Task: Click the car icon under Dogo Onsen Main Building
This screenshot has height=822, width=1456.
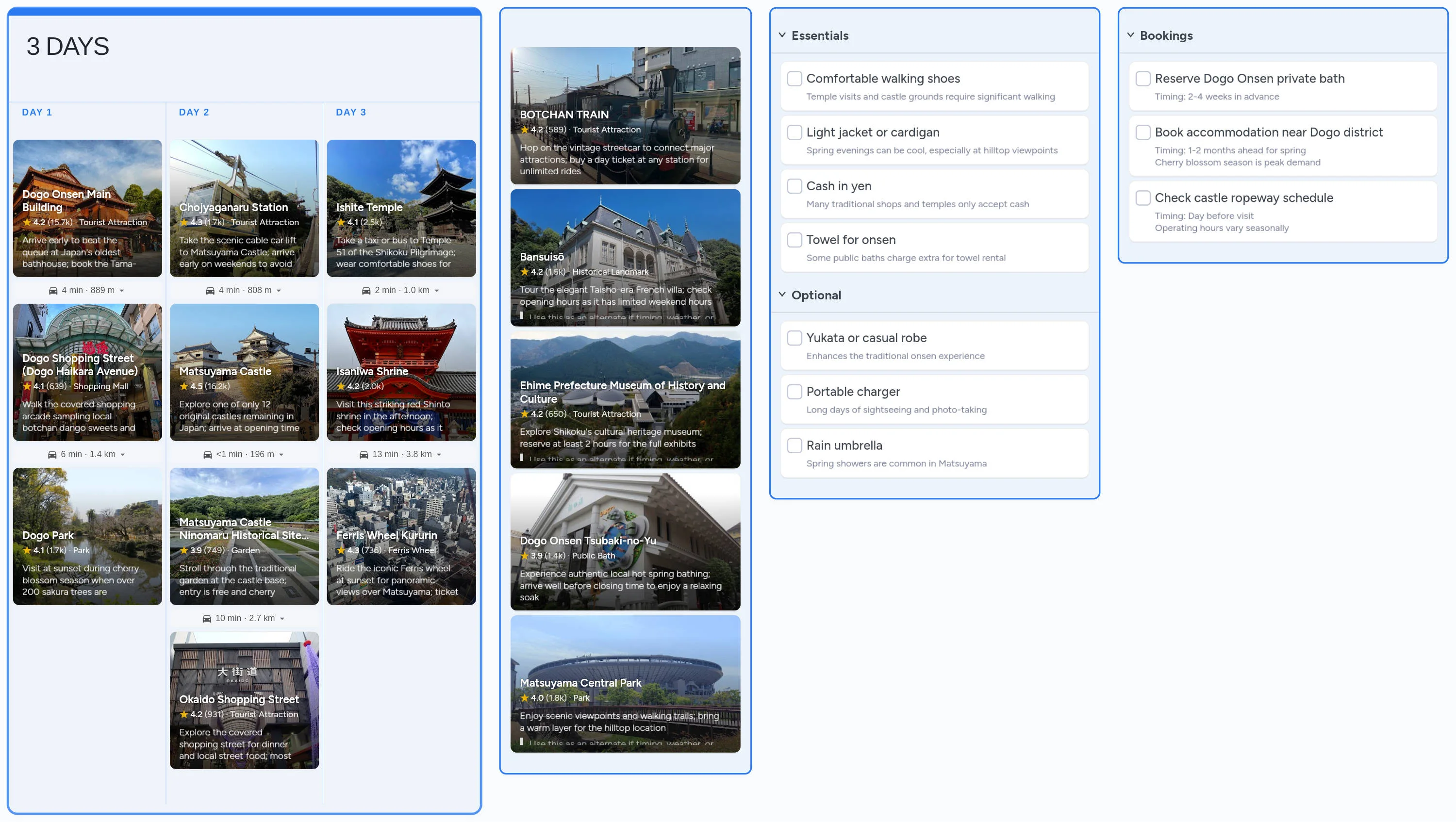Action: 53,290
